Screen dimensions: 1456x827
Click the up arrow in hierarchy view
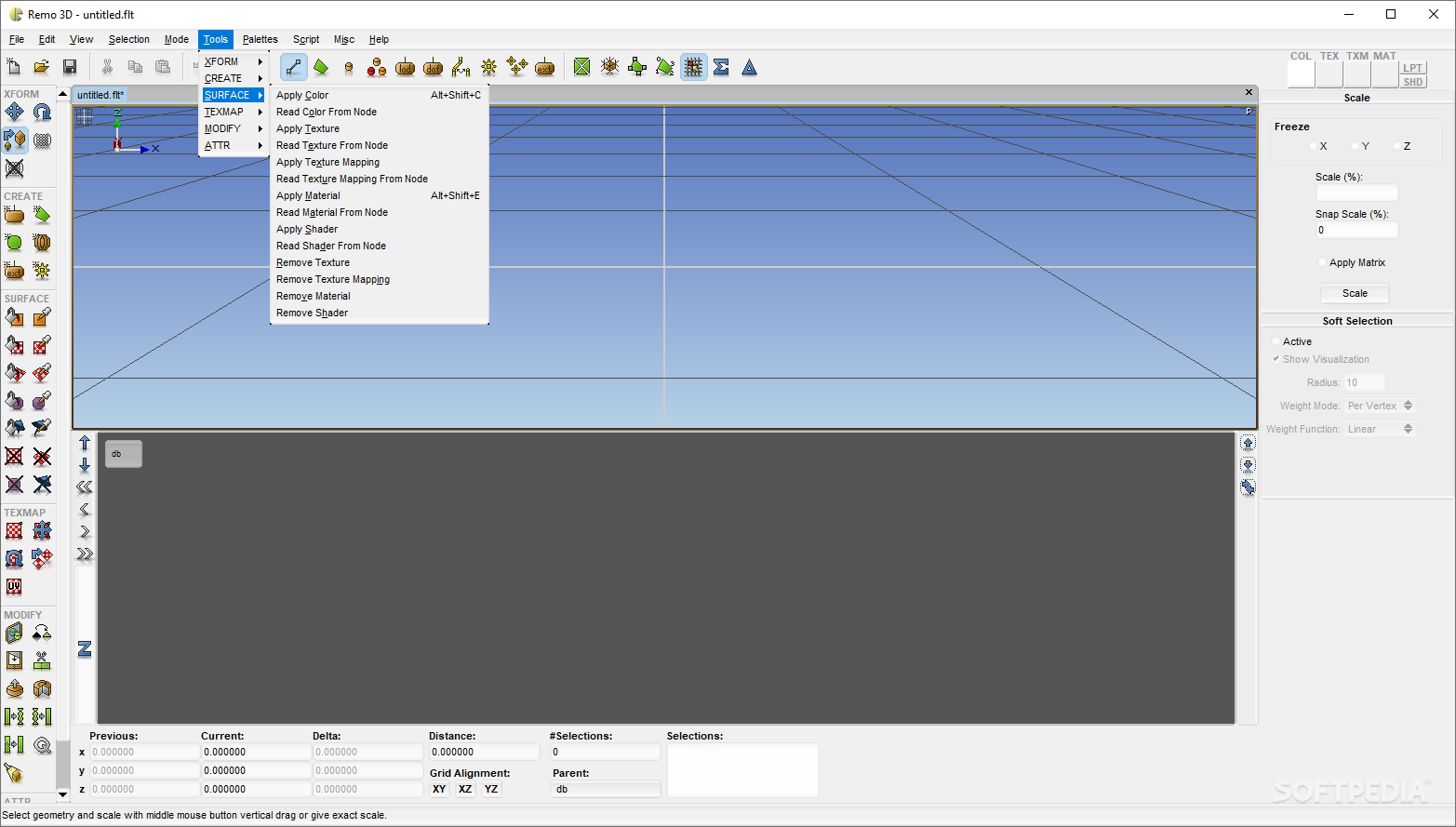[85, 443]
